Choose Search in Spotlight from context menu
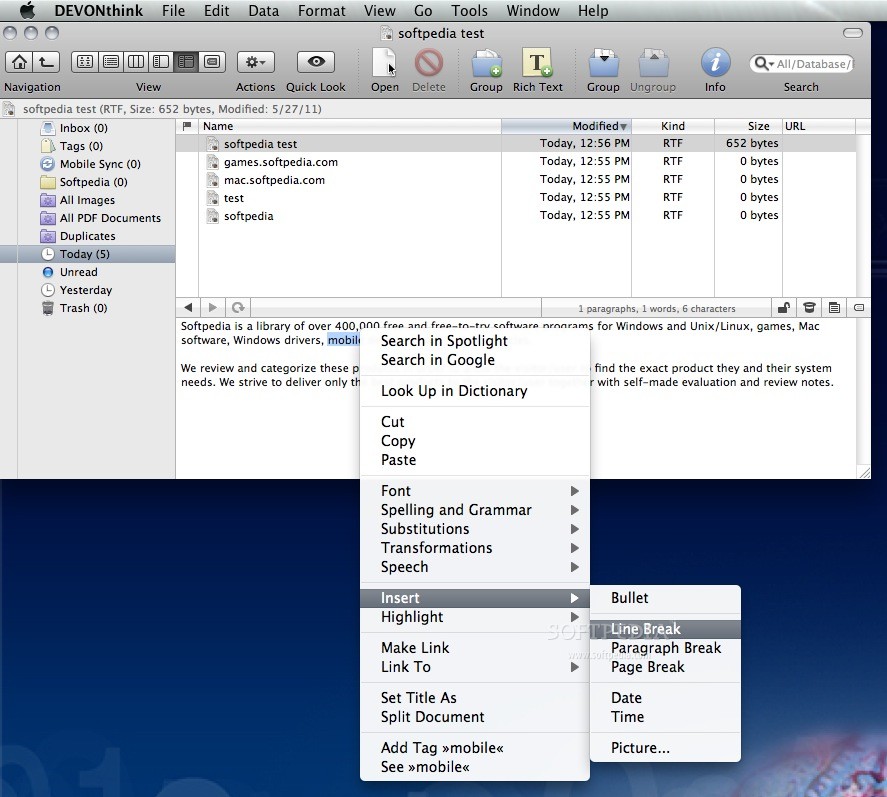The height and width of the screenshot is (797, 887). pos(475,341)
